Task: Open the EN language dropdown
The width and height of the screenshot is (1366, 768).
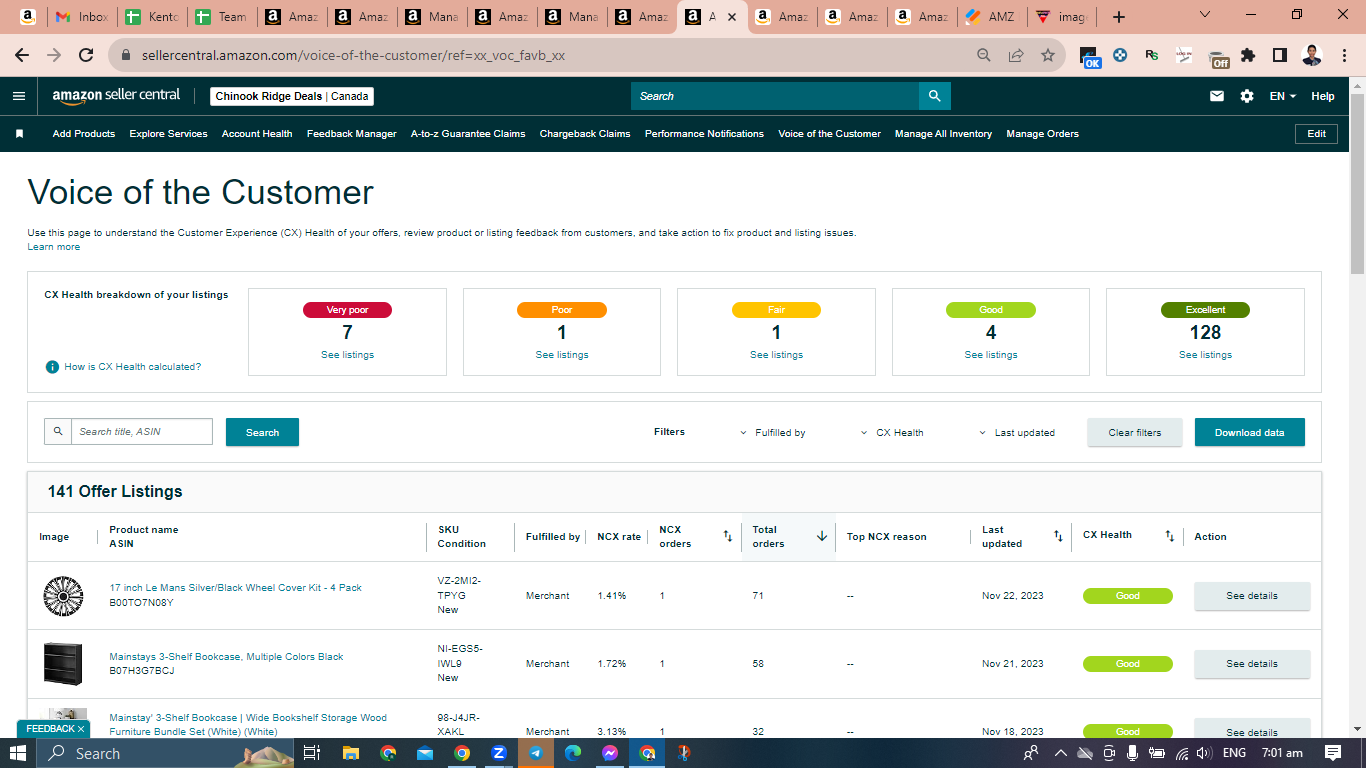Action: pyautogui.click(x=1283, y=96)
